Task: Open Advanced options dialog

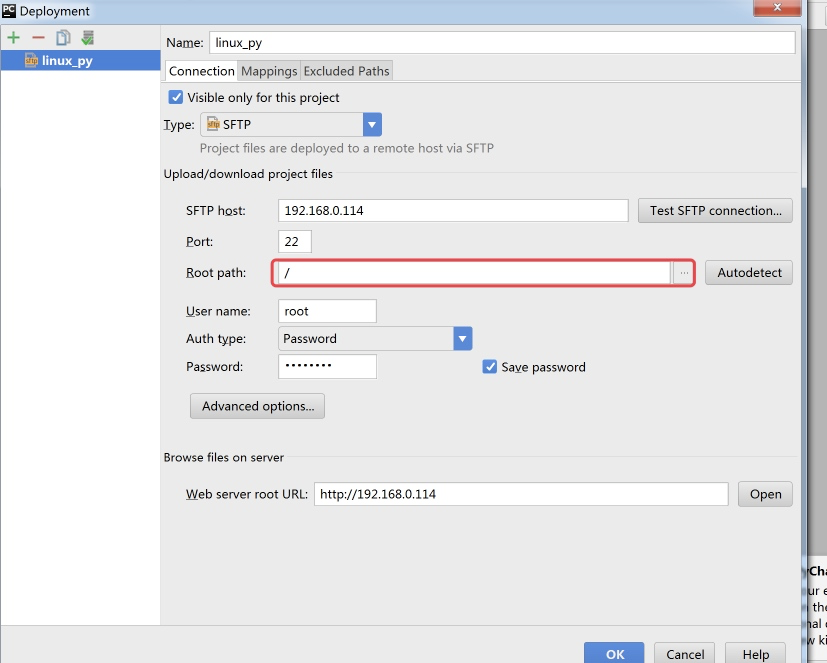Action: [x=257, y=406]
